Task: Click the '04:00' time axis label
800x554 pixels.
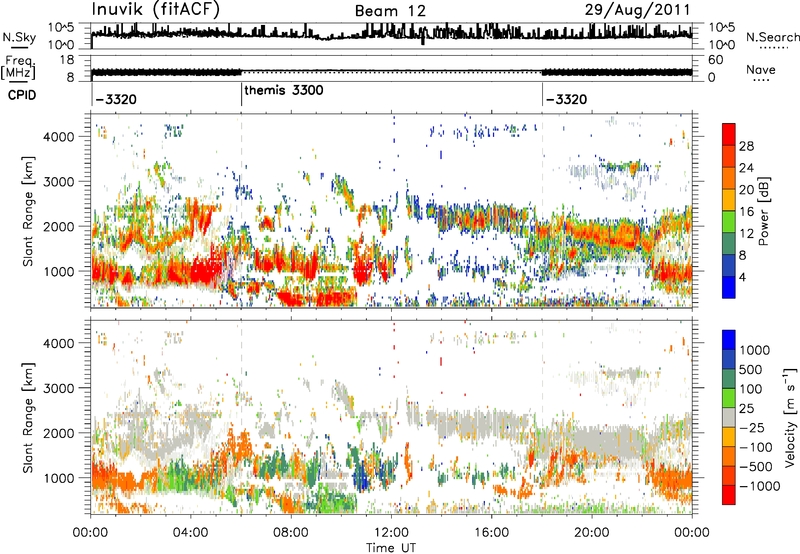Action: click(x=191, y=533)
